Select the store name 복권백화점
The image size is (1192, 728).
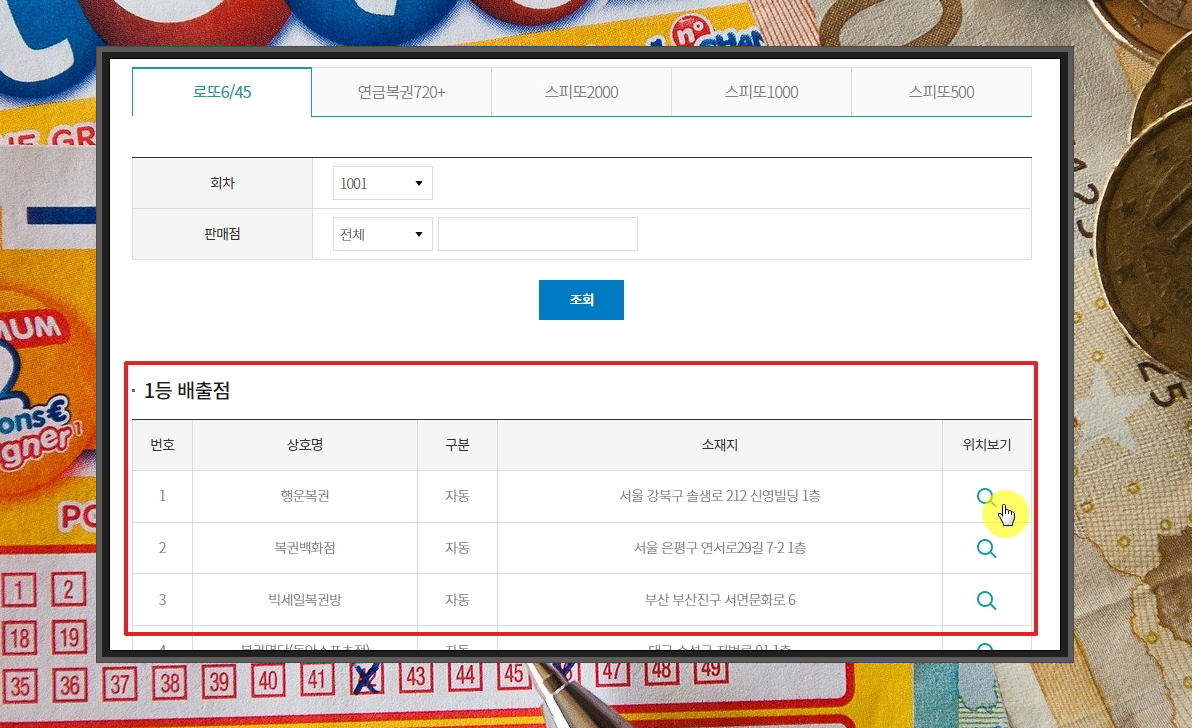point(305,547)
